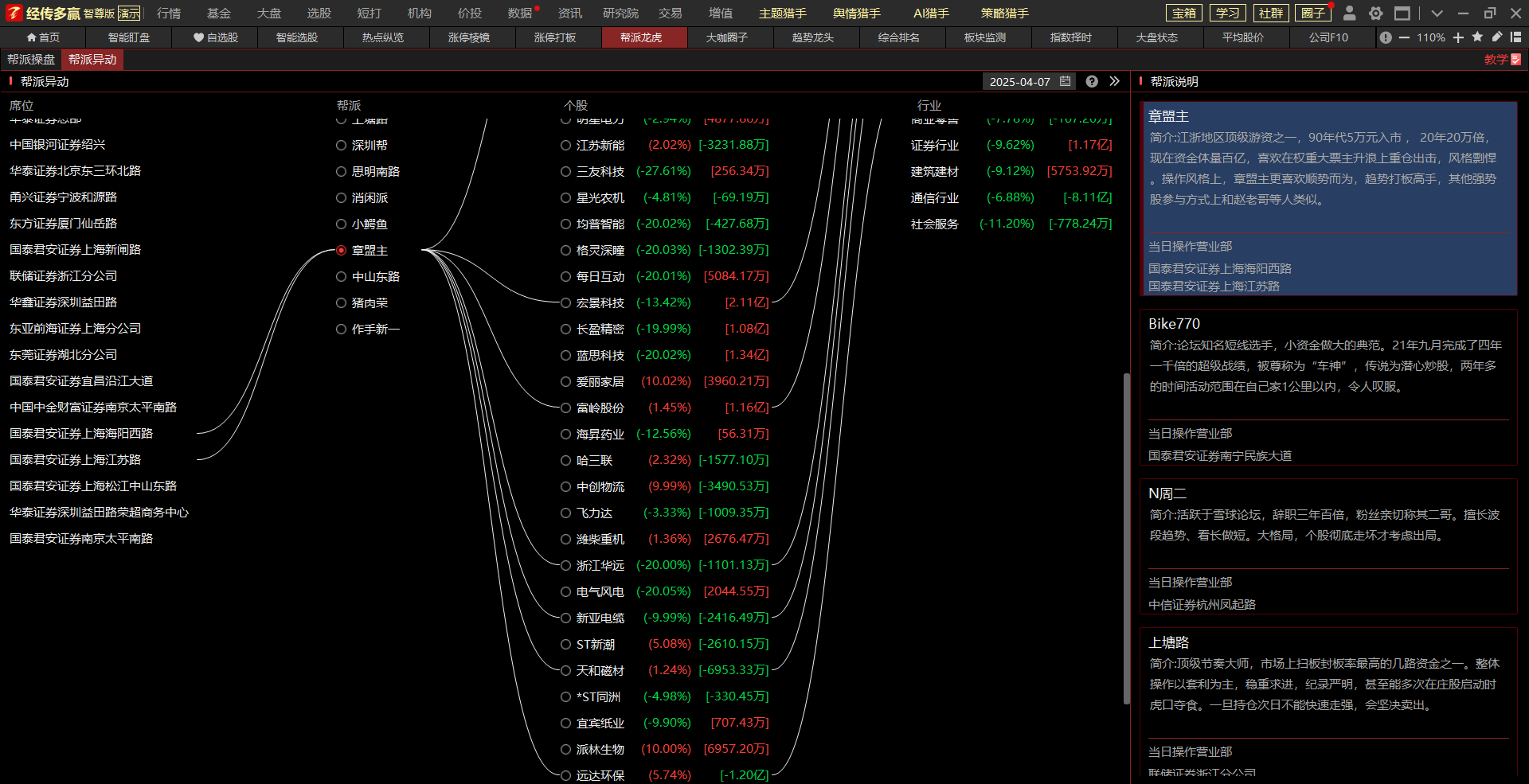1529x784 pixels.
Task: Select the 江苏新能 stock radio button
Action: [565, 145]
